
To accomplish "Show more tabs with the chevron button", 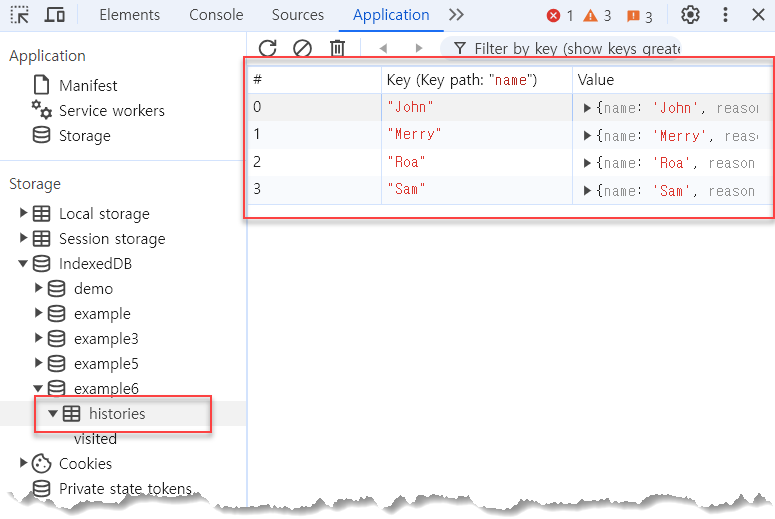I will pos(456,15).
